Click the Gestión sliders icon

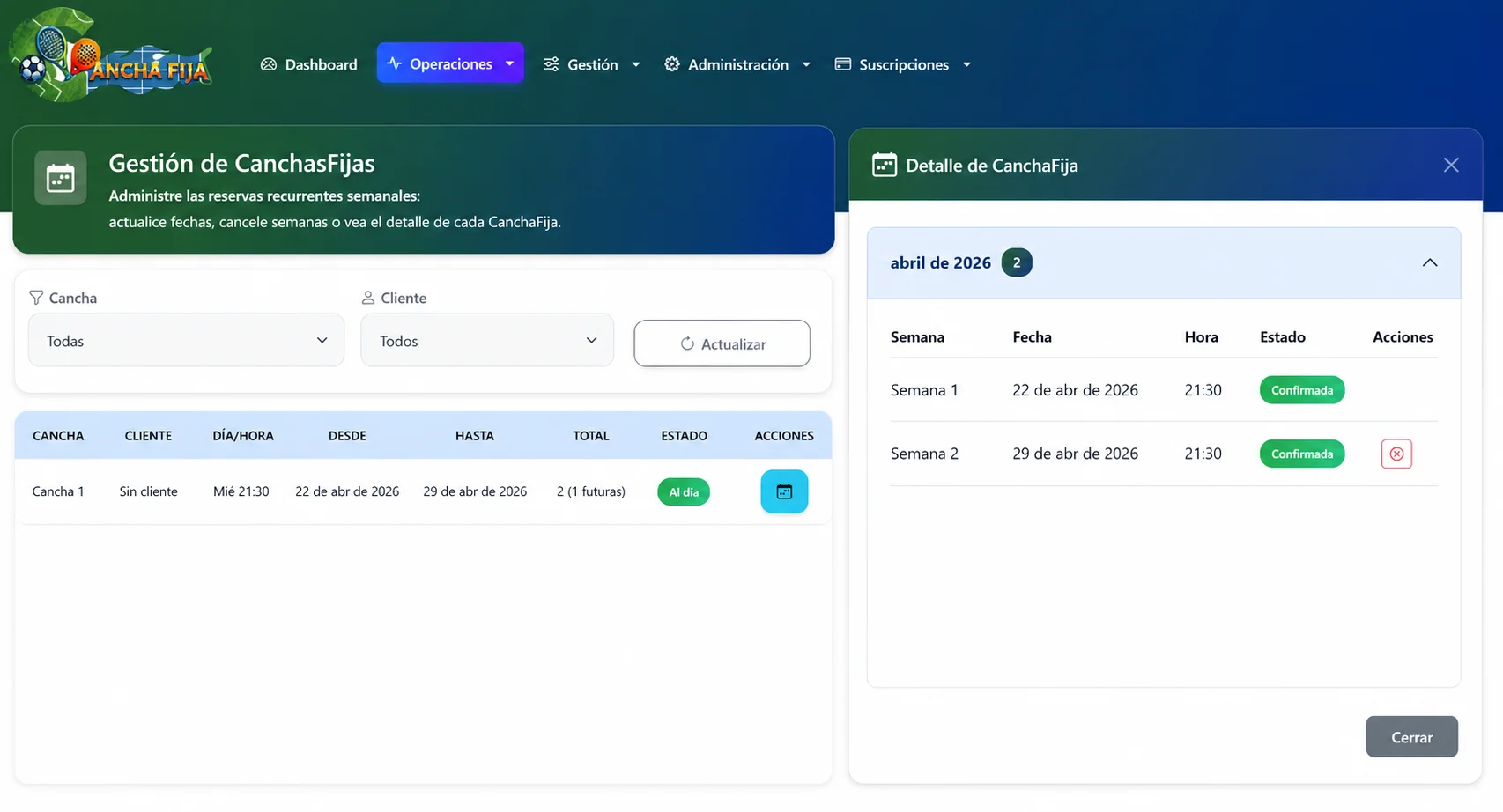coord(552,64)
